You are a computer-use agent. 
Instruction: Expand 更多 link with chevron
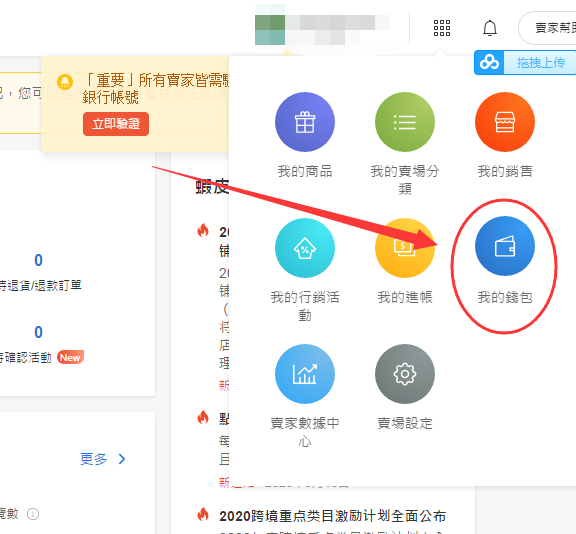click(x=103, y=459)
